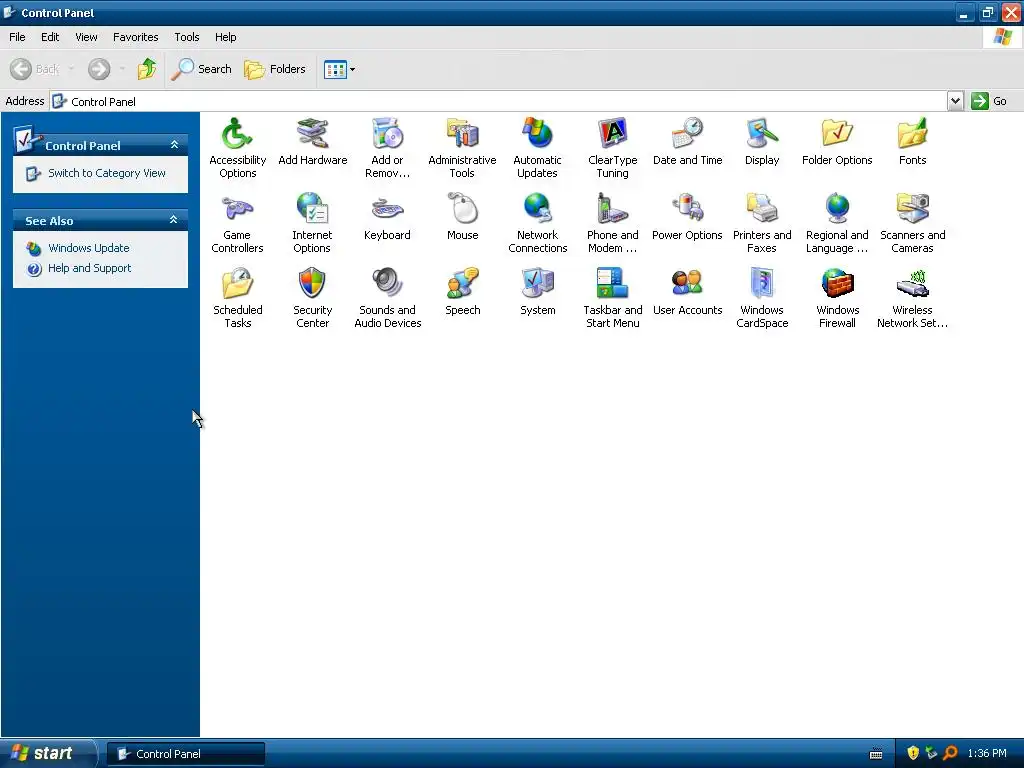The image size is (1024, 768).
Task: Open User Accounts
Action: (687, 292)
